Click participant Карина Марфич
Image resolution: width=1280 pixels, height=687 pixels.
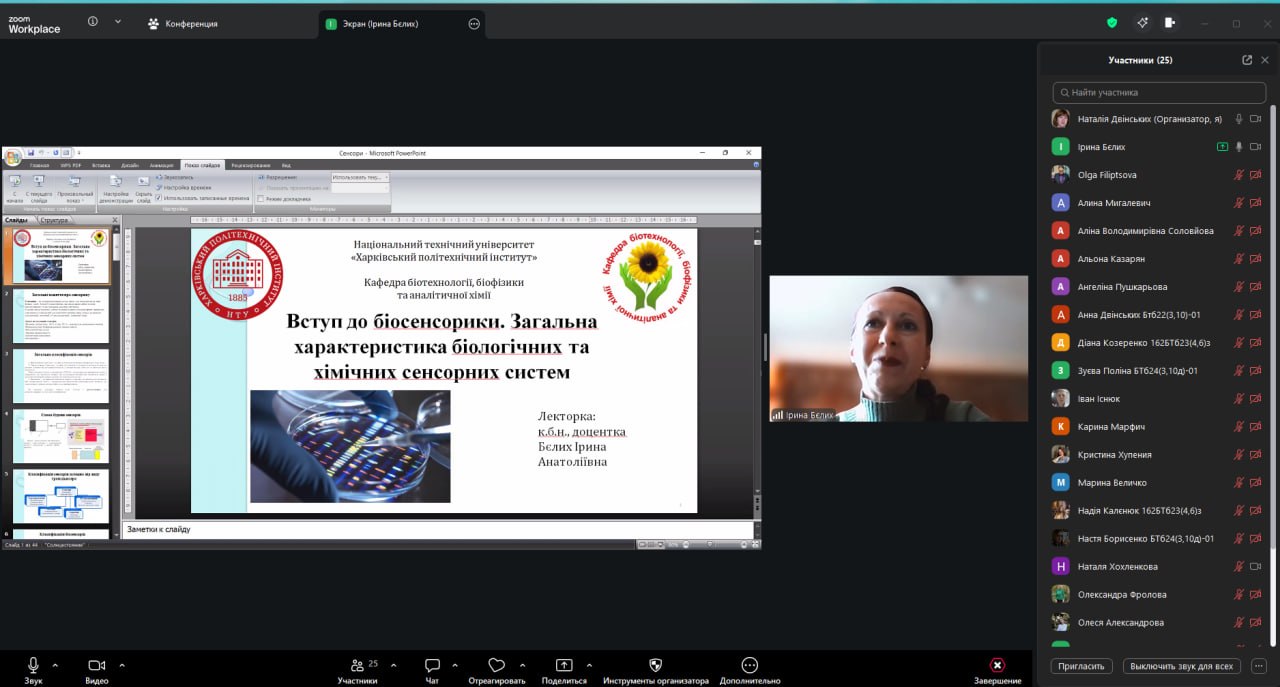click(x=1158, y=427)
